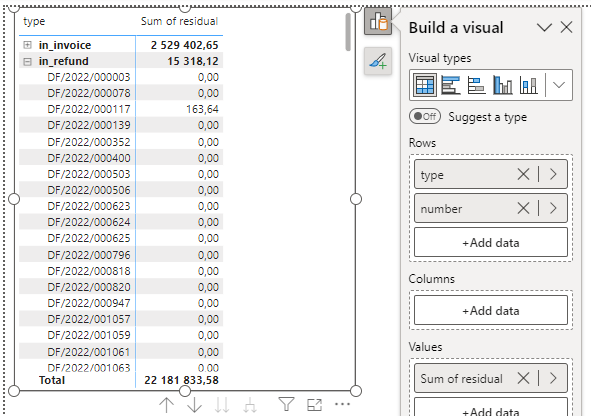Go to next level double-arrow icon
The height and width of the screenshot is (416, 591).
(x=222, y=405)
